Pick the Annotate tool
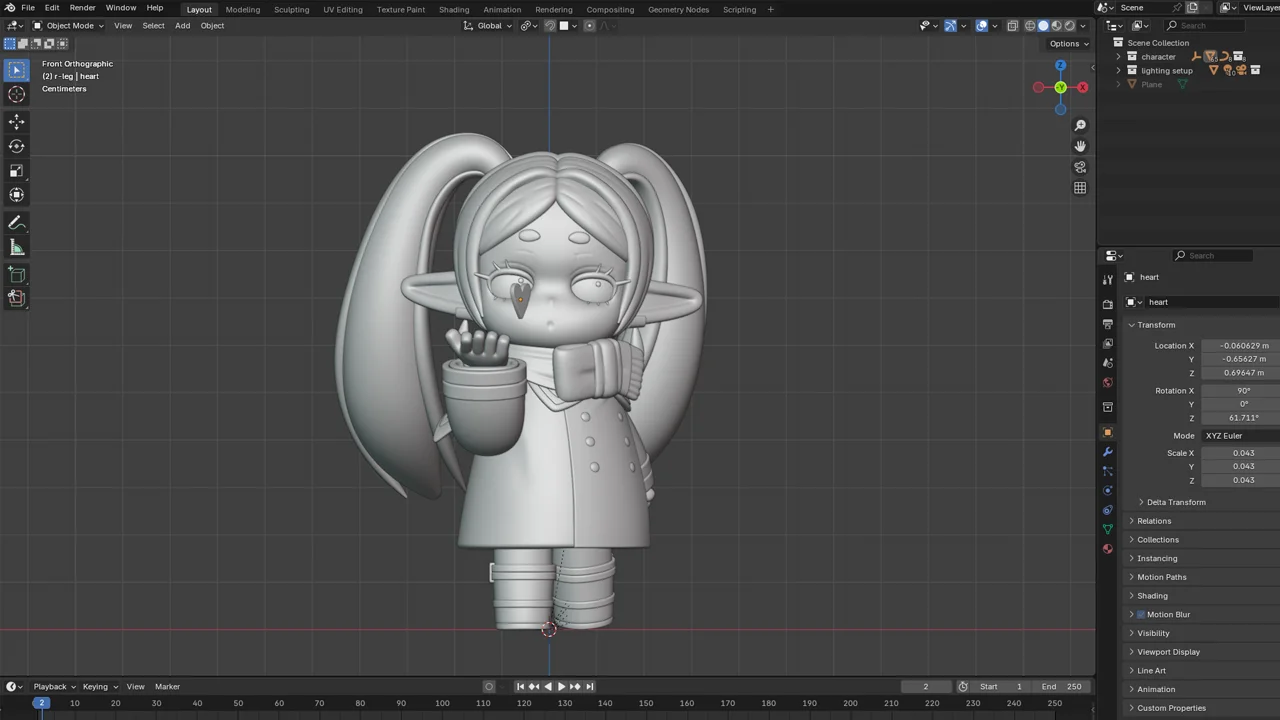The width and height of the screenshot is (1280, 720). [x=16, y=222]
